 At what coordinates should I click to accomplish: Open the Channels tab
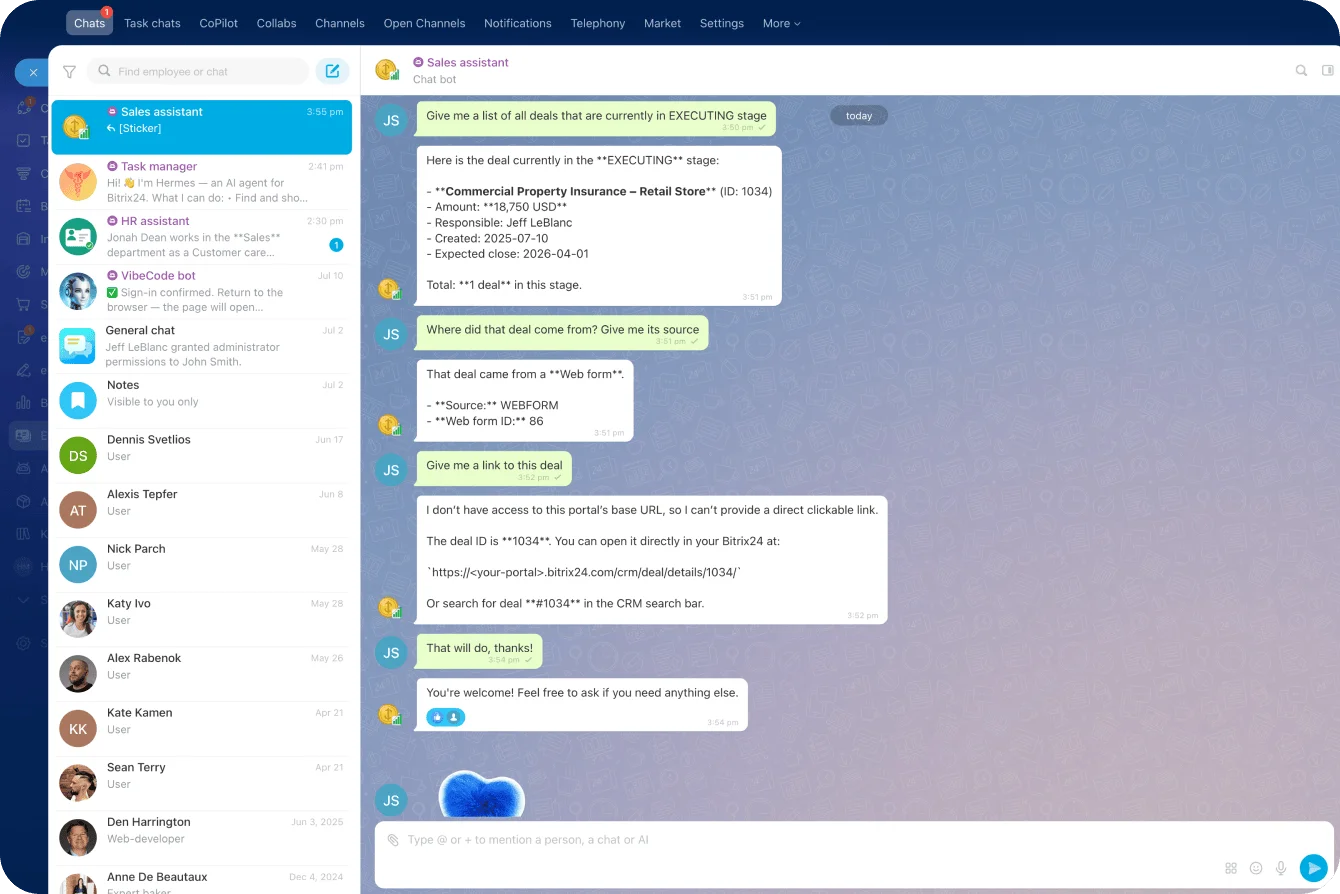click(x=340, y=23)
